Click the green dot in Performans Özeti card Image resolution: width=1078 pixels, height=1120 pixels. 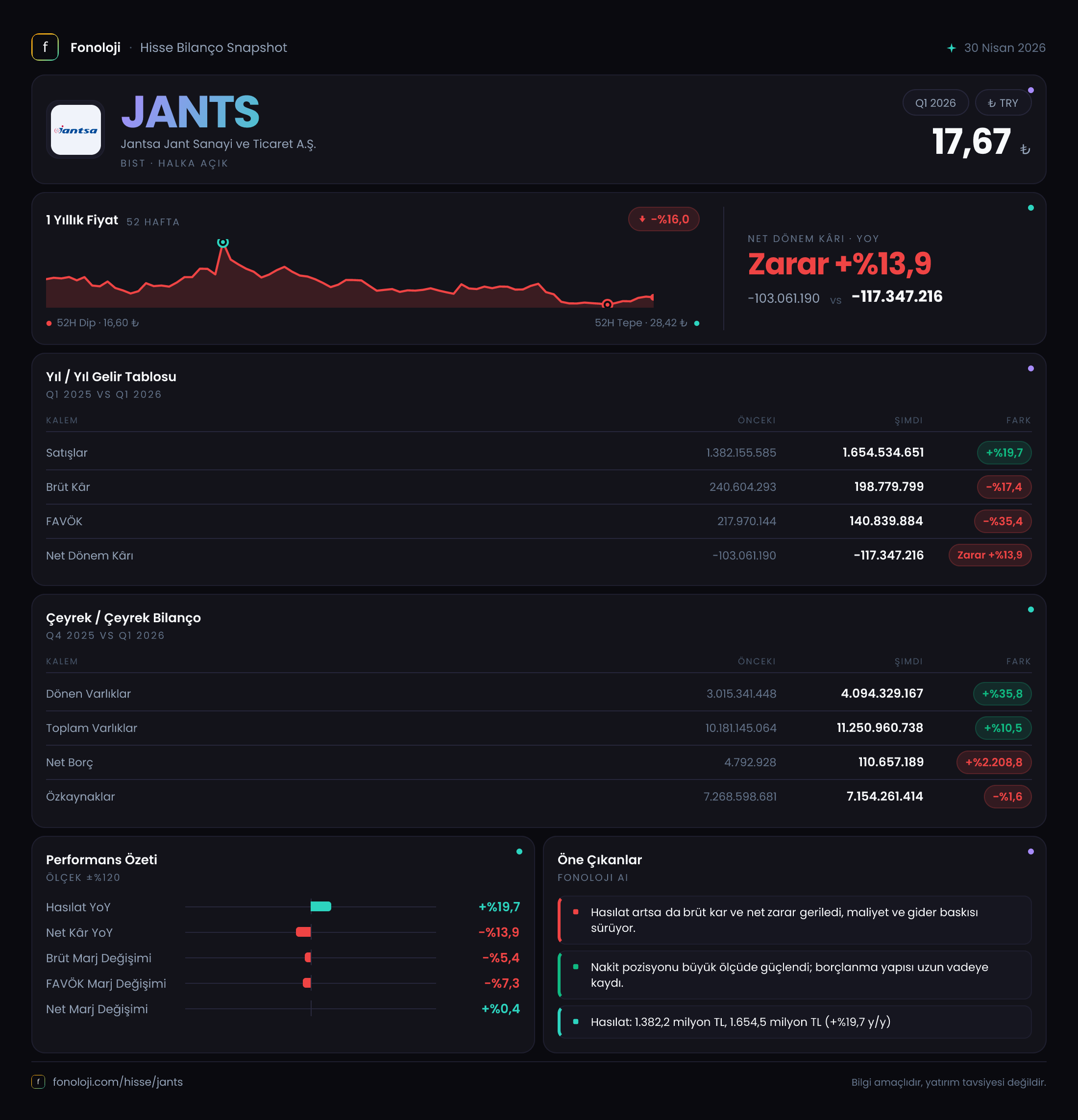[x=519, y=852]
